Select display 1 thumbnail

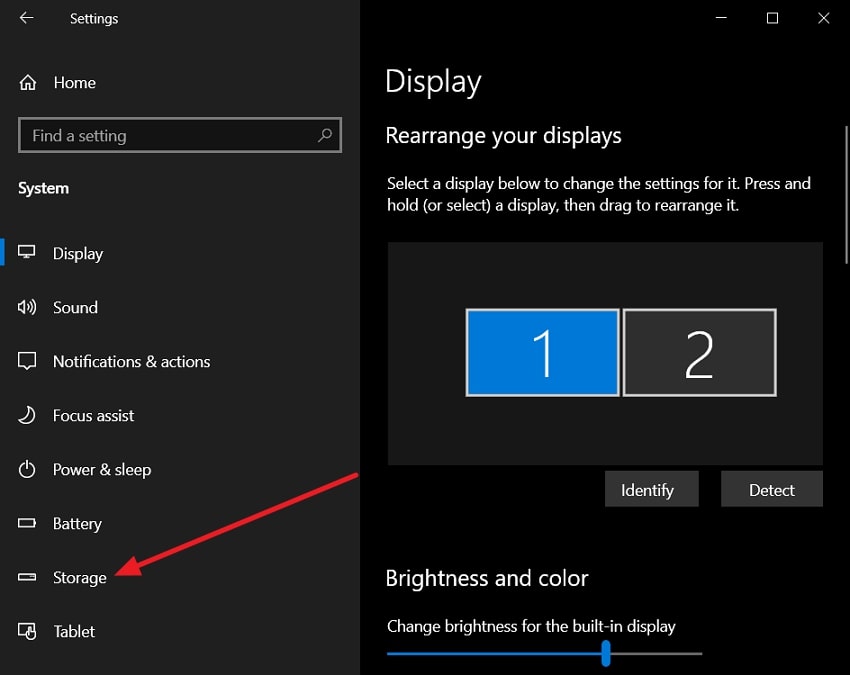point(542,353)
